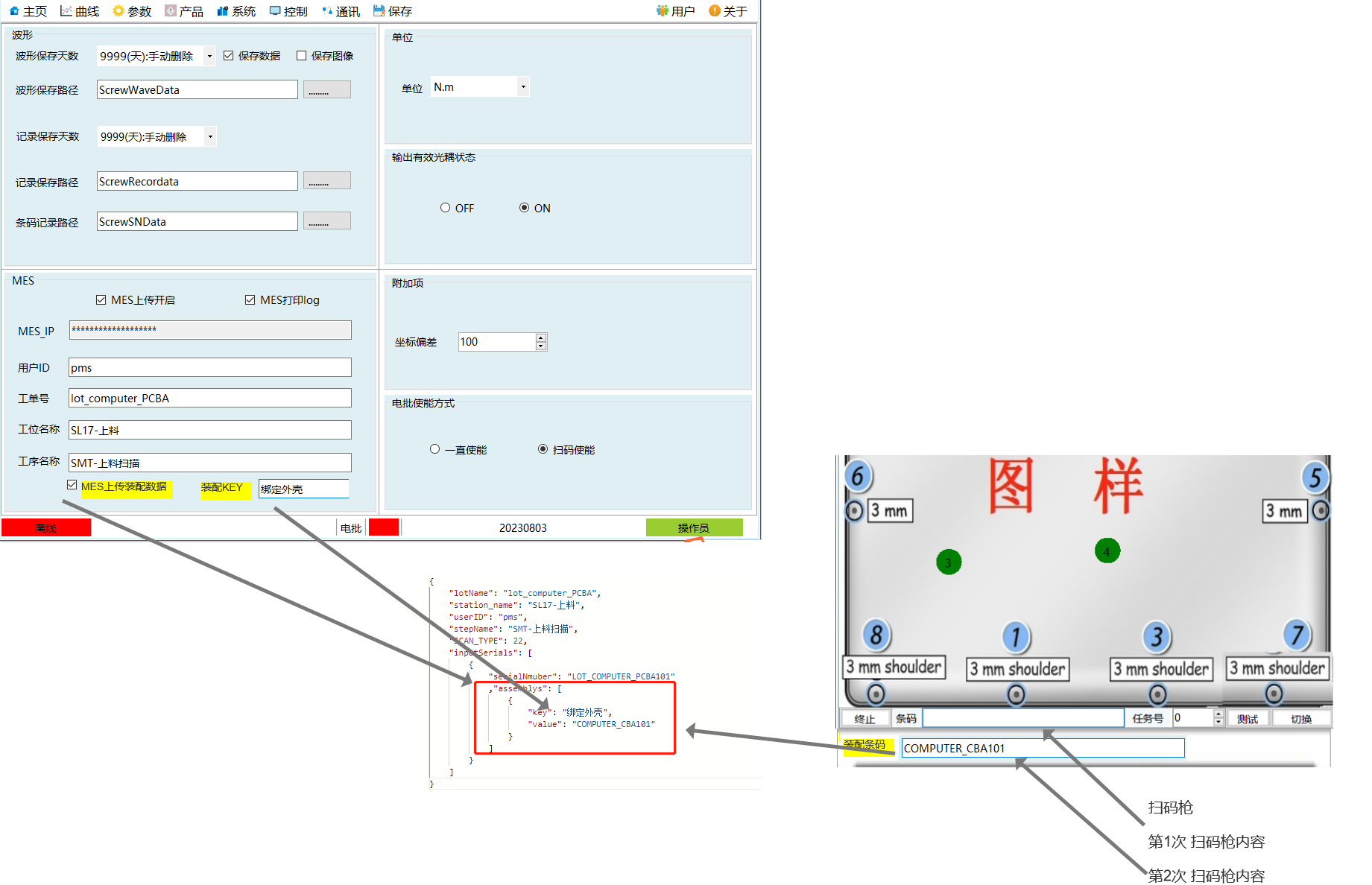This screenshot has width=1372, height=885.
Task: Expand the 波形保存天数 dropdown
Action: [209, 57]
